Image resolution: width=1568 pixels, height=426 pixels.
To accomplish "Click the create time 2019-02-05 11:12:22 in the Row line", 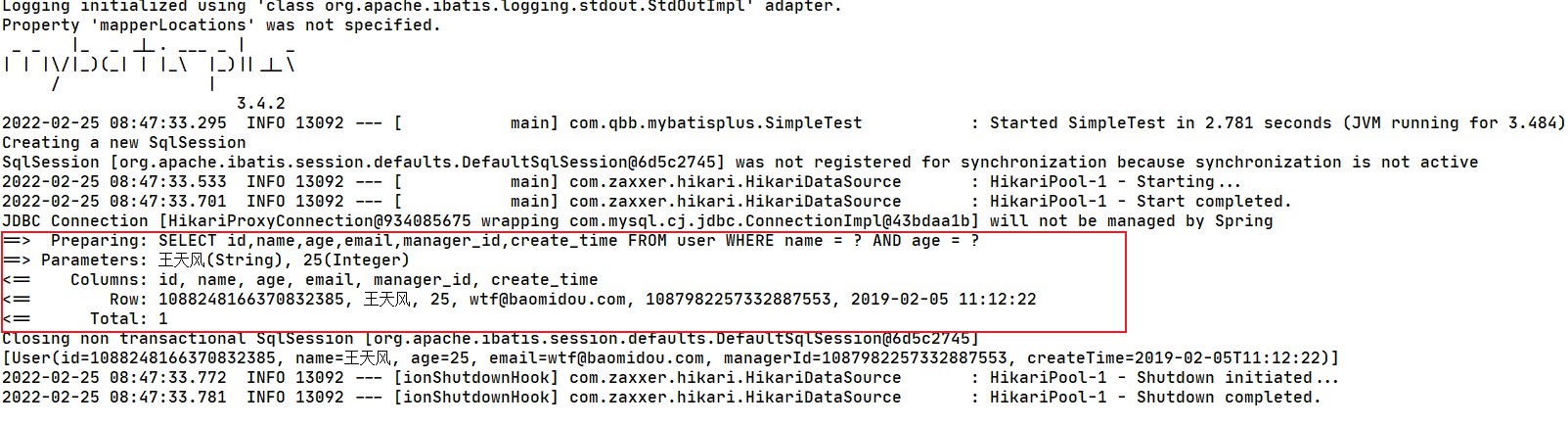I will [x=943, y=300].
